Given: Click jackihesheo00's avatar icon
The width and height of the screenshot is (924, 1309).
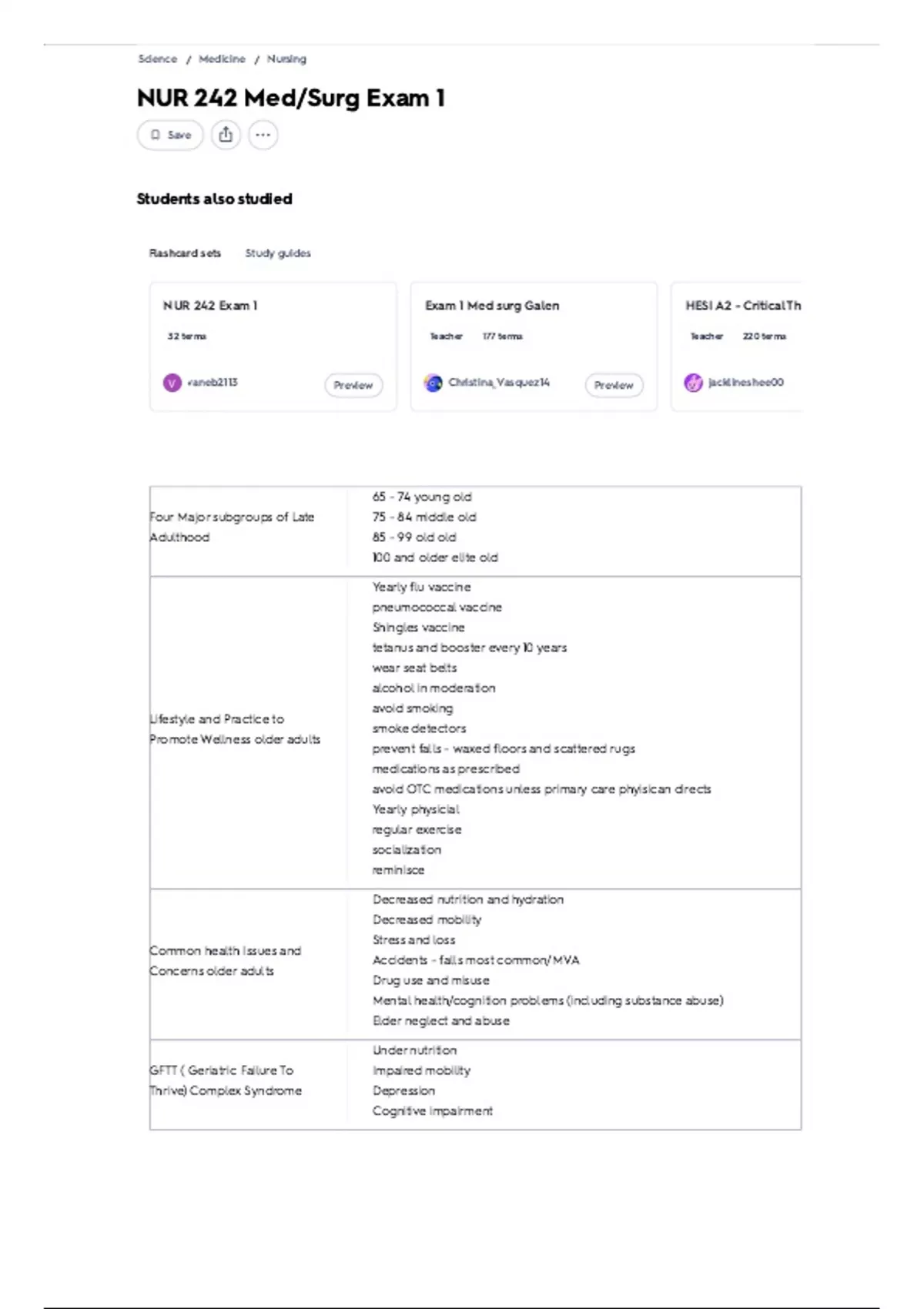Looking at the screenshot, I should (694, 383).
